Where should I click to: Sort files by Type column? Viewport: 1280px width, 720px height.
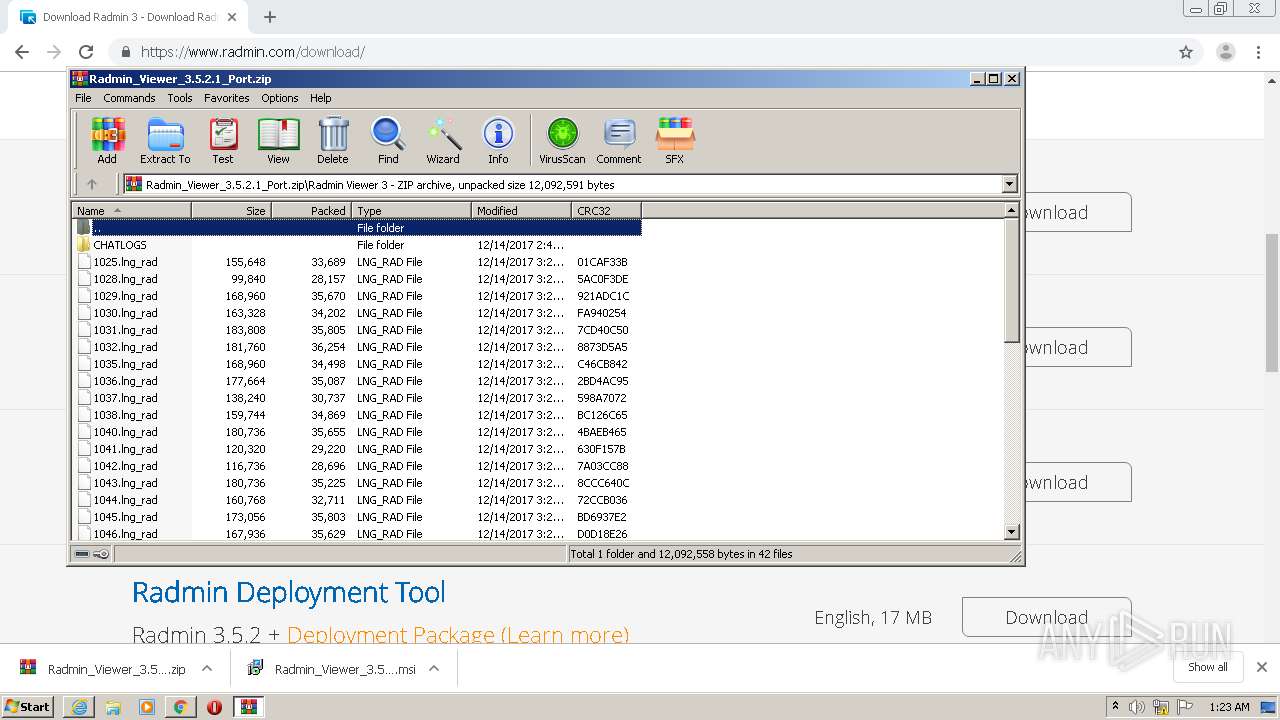click(x=411, y=210)
